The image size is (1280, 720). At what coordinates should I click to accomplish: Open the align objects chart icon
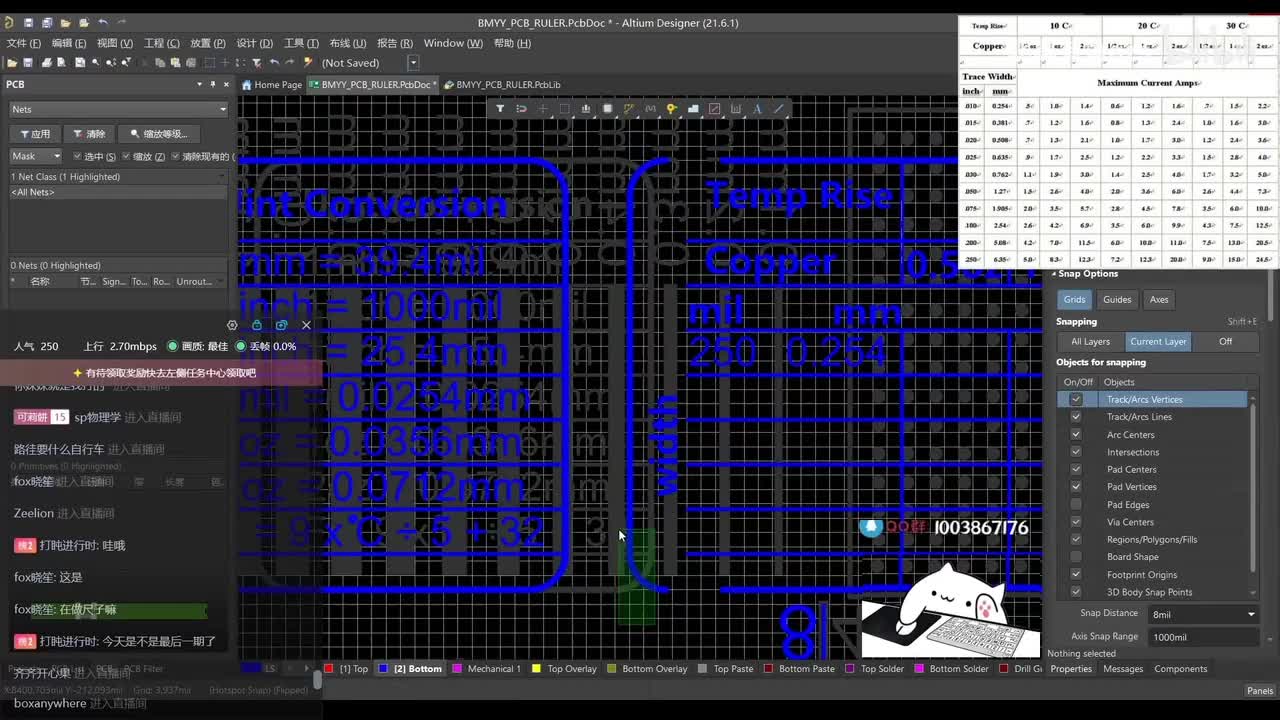click(x=585, y=109)
